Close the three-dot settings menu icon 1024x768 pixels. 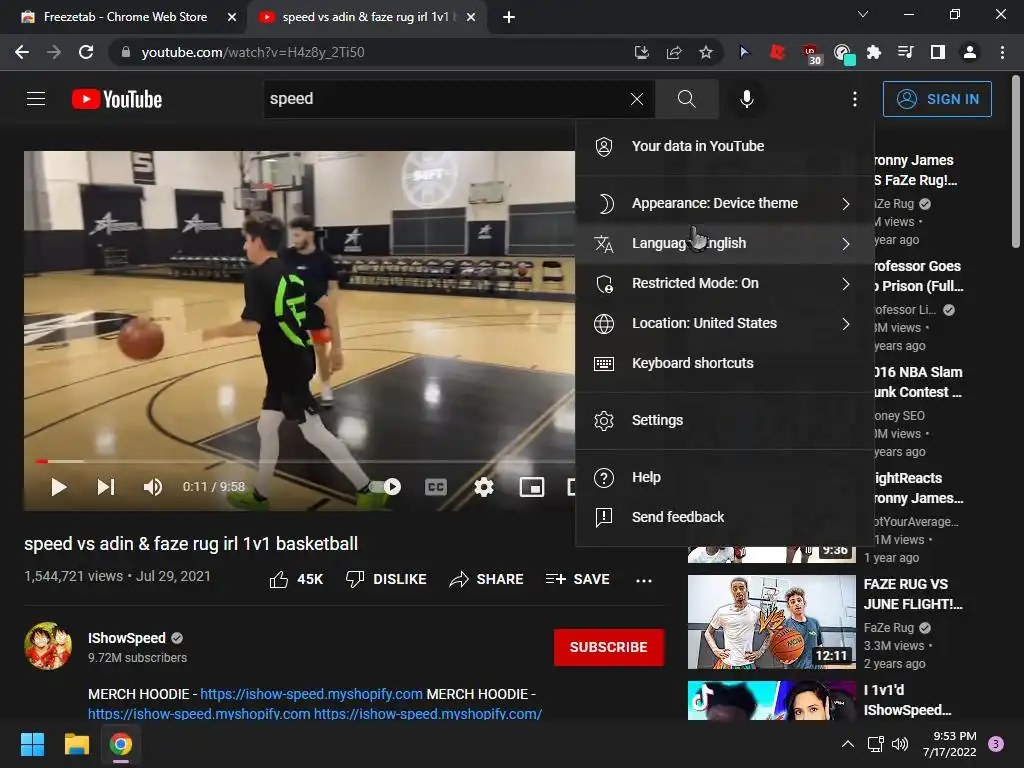[x=854, y=99]
